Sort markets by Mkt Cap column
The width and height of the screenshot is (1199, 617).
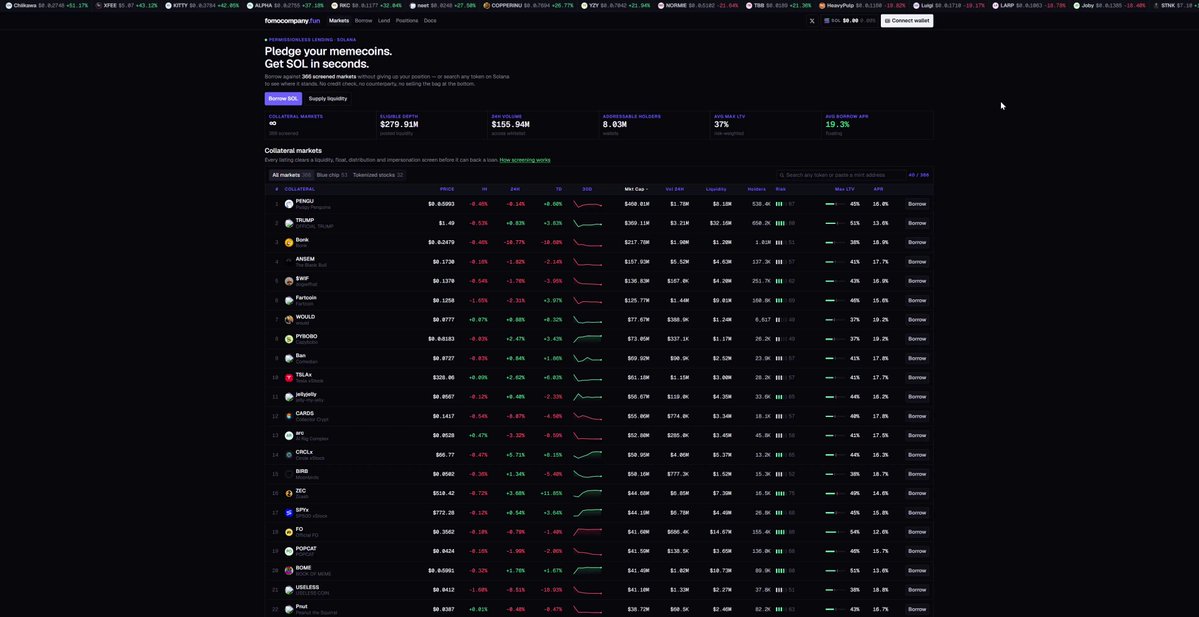pos(636,189)
